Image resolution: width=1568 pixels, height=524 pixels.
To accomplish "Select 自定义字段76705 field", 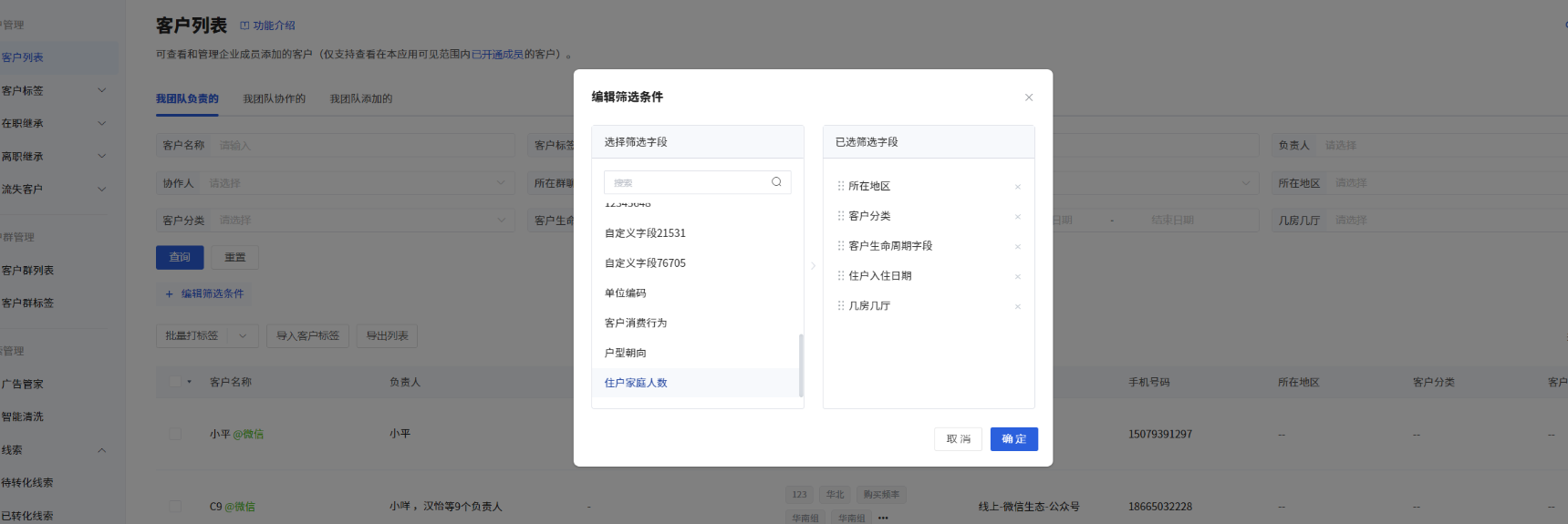I will pyautogui.click(x=698, y=263).
